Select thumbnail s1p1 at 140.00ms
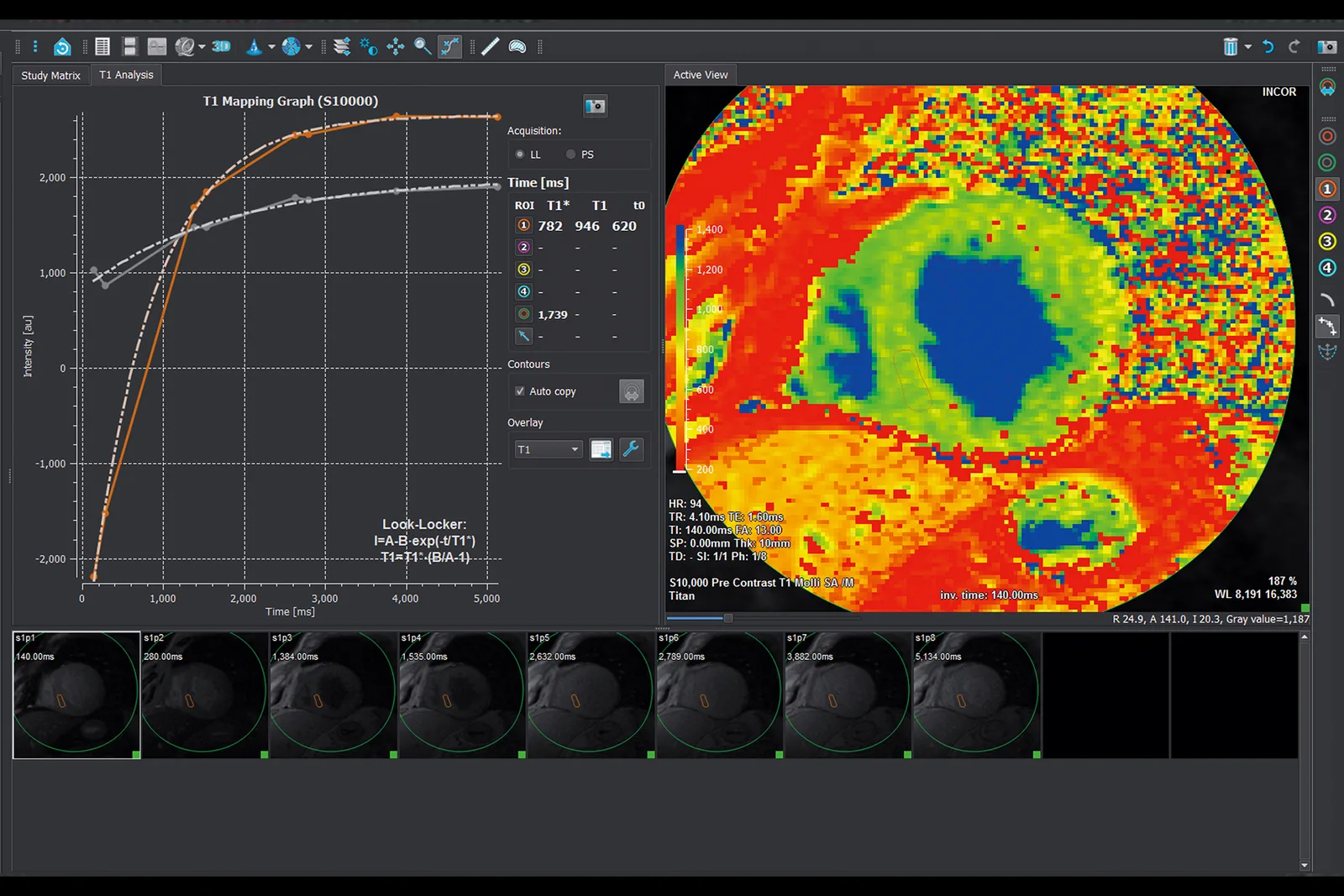 76,695
